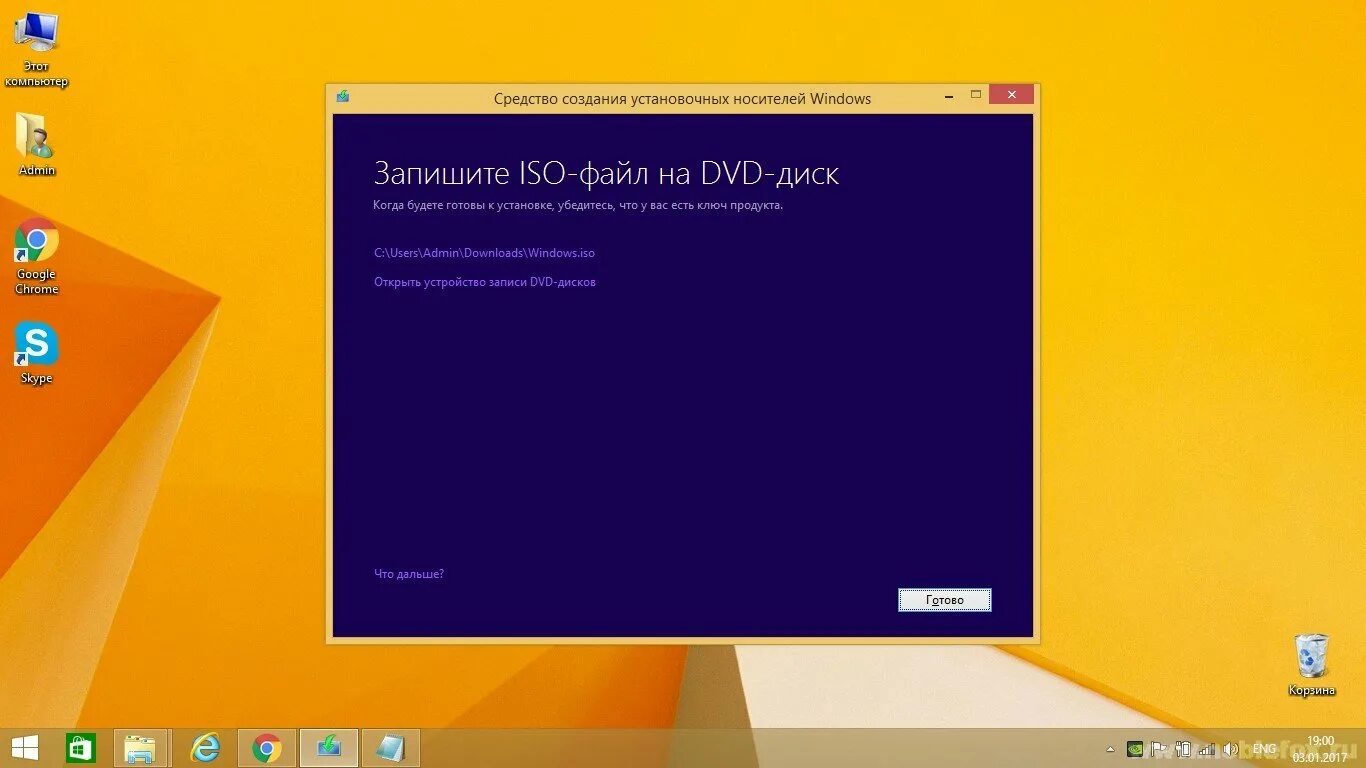Click text about ключ продукта

click(x=578, y=205)
